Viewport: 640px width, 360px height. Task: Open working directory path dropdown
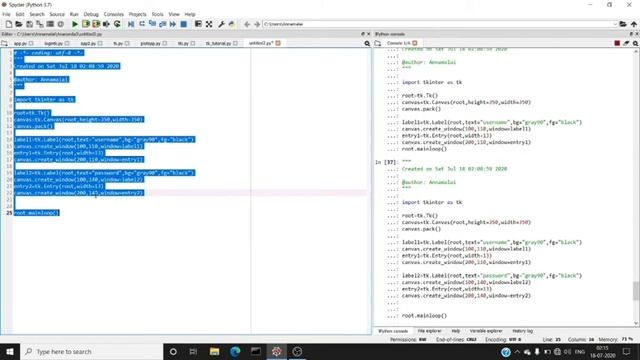615,24
